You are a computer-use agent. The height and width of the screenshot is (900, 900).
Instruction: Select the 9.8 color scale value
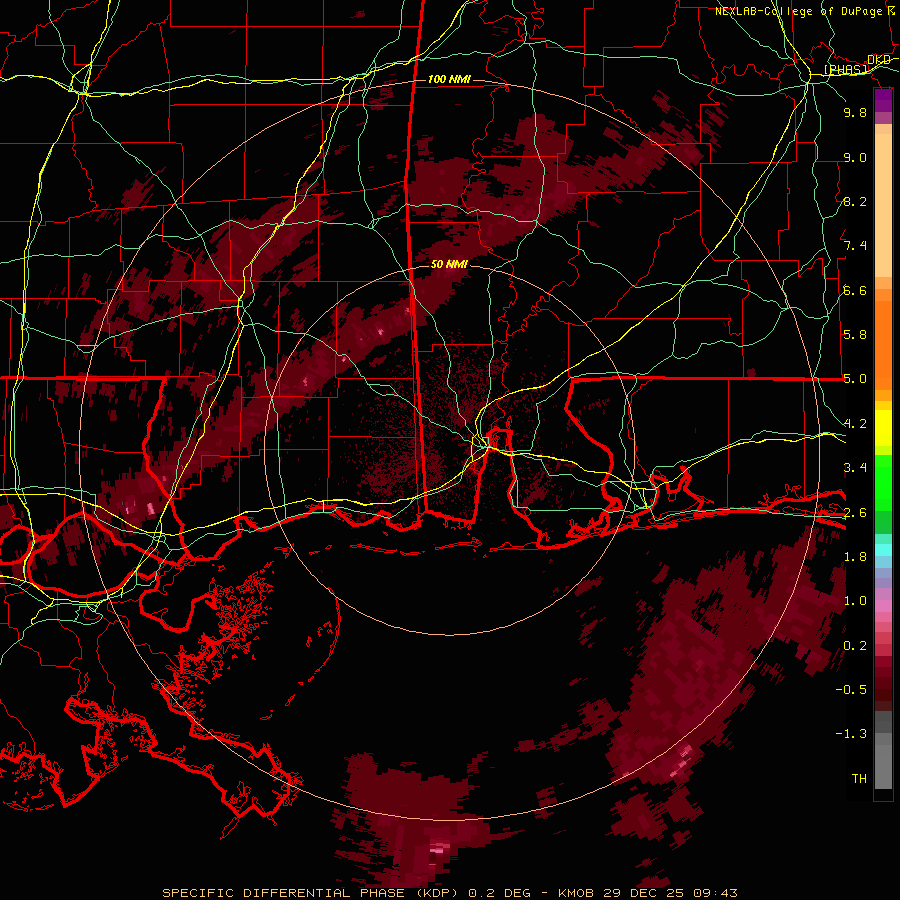[x=855, y=112]
